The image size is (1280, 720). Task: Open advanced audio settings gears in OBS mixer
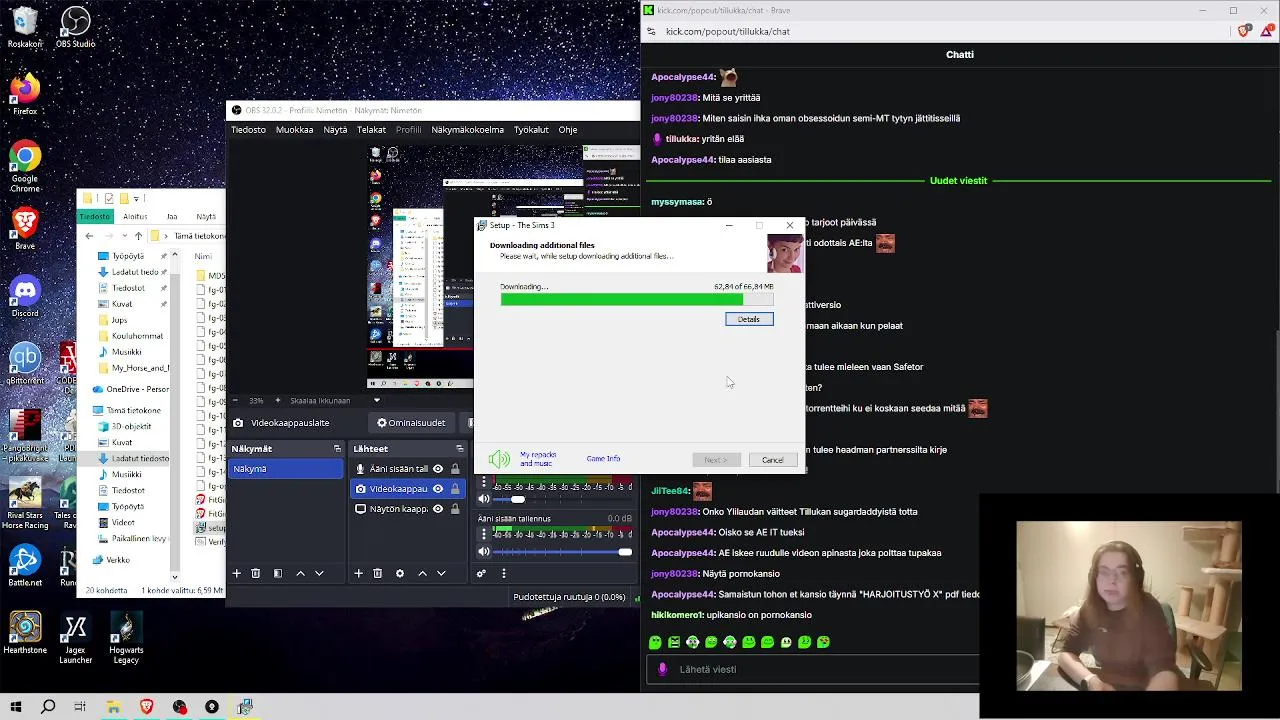pos(481,573)
